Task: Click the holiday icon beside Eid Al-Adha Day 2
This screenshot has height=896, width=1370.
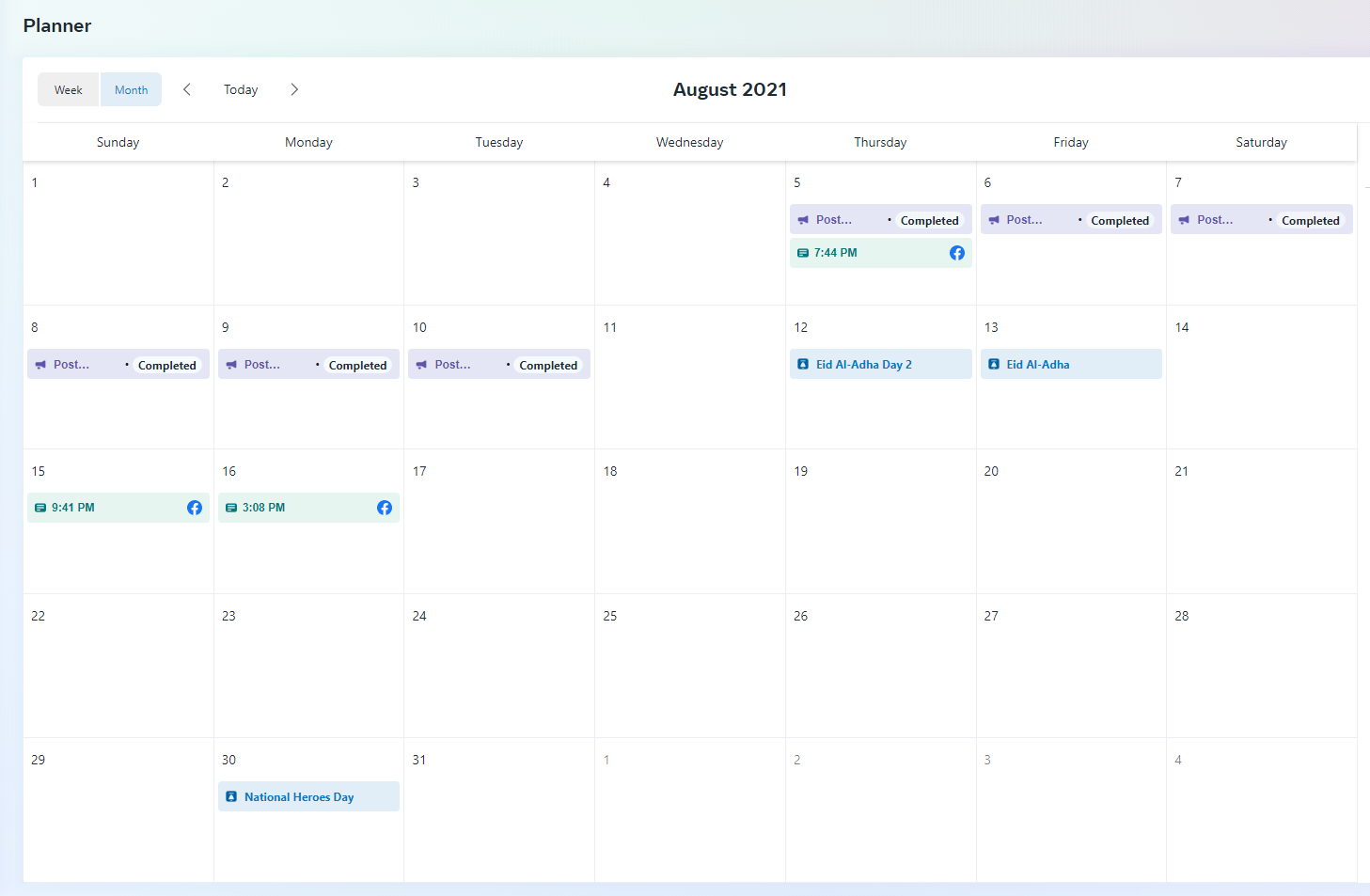Action: pyautogui.click(x=803, y=364)
